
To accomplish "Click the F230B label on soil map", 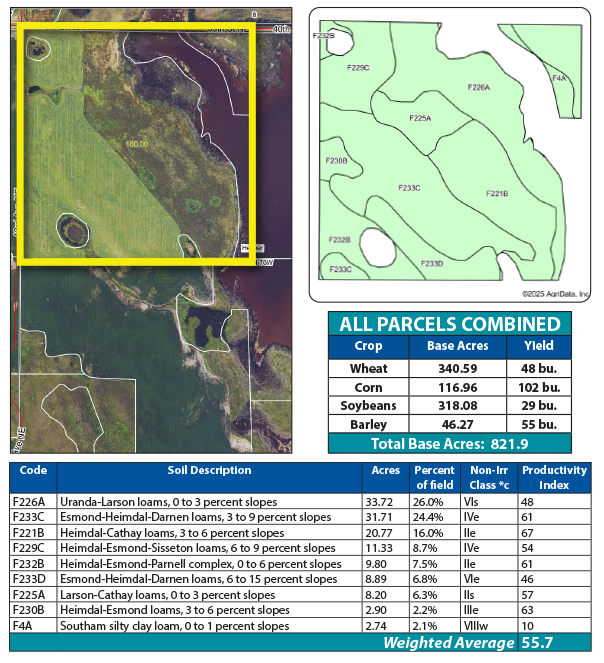I will coord(337,160).
